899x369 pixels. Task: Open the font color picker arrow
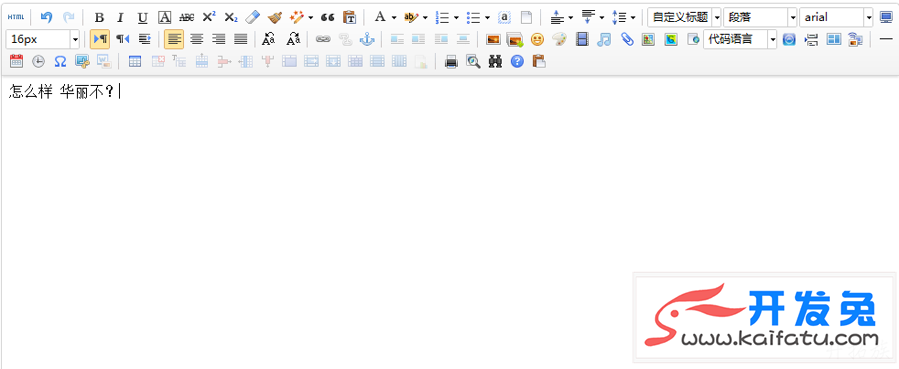[x=394, y=18]
